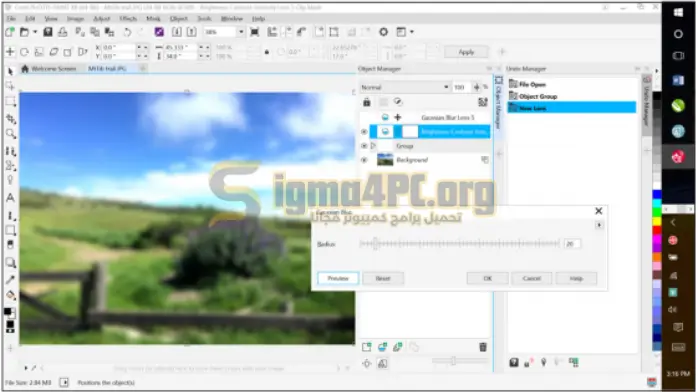Click OK in the Gaussian Blur dialog
698x392 pixels.
click(x=487, y=279)
